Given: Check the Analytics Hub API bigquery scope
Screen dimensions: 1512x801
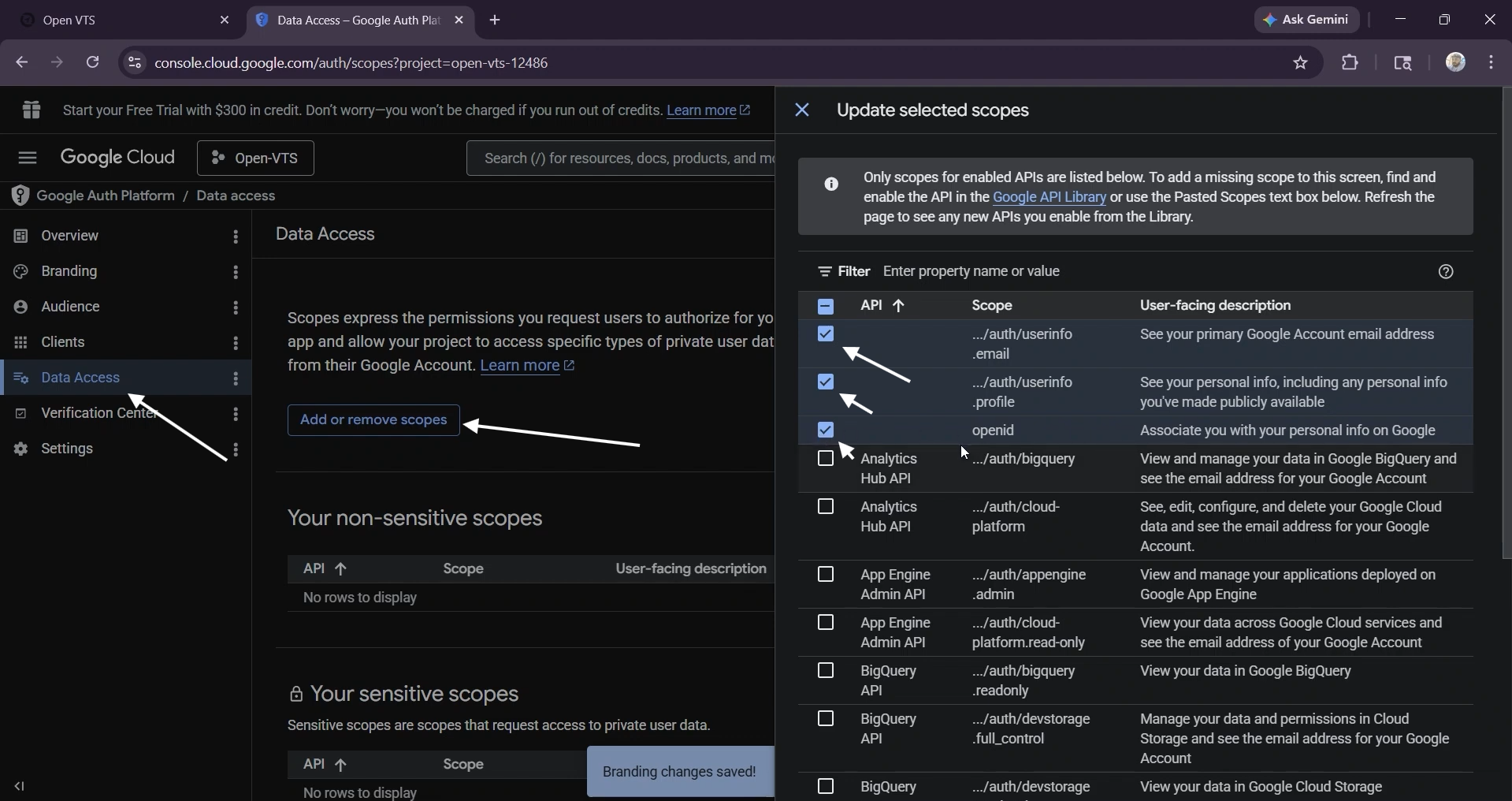Looking at the screenshot, I should point(826,459).
